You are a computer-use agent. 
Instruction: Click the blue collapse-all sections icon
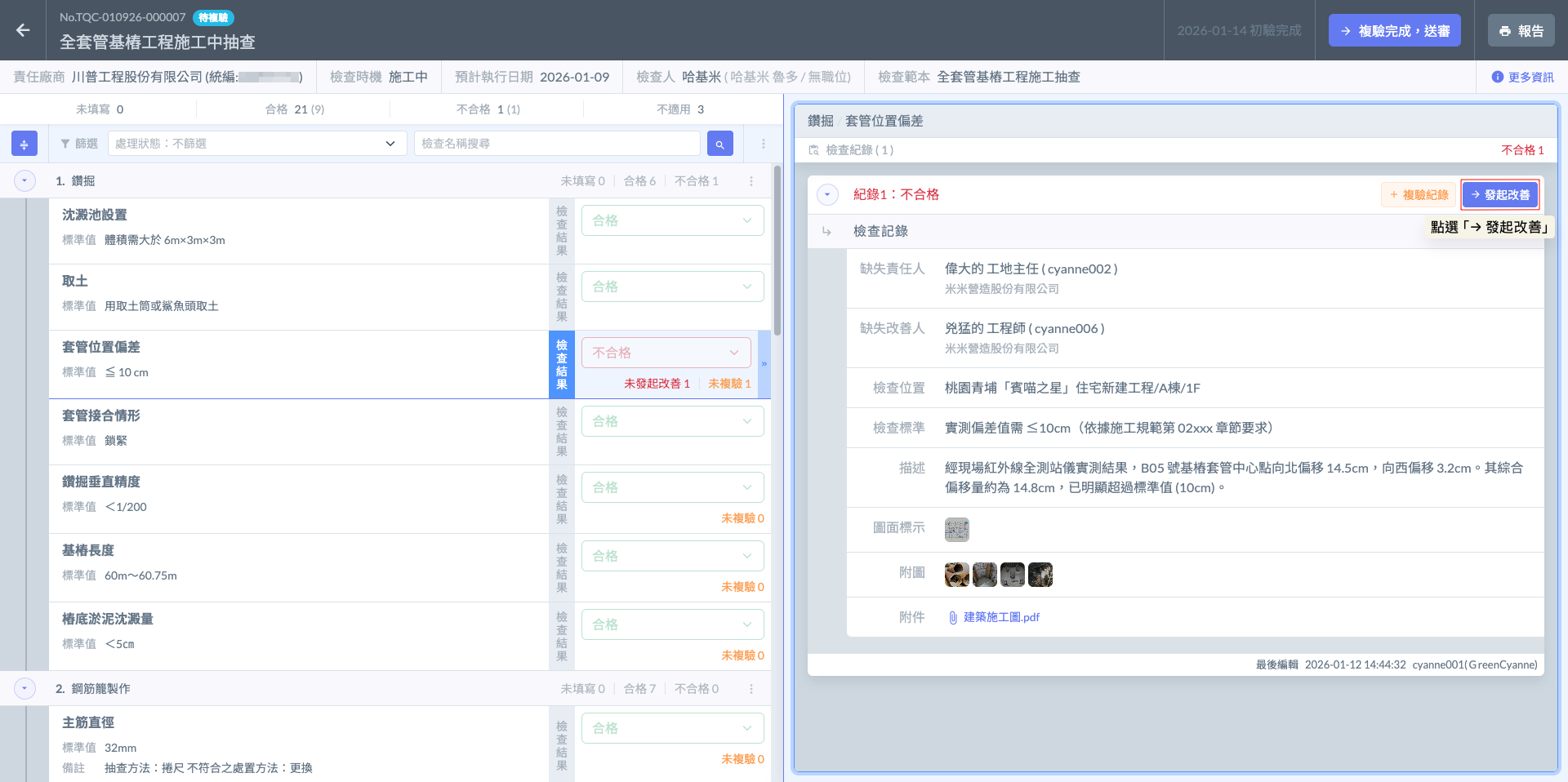(x=24, y=144)
